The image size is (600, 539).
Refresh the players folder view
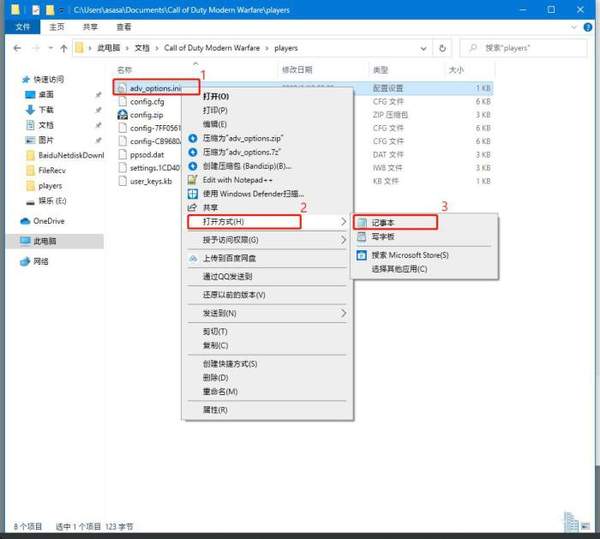tap(442, 48)
